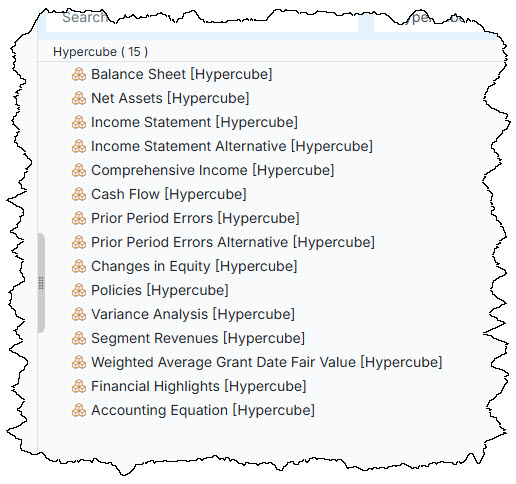Select Income Statement Alternative [Hypercube]
This screenshot has height=484, width=516.
pos(232,146)
